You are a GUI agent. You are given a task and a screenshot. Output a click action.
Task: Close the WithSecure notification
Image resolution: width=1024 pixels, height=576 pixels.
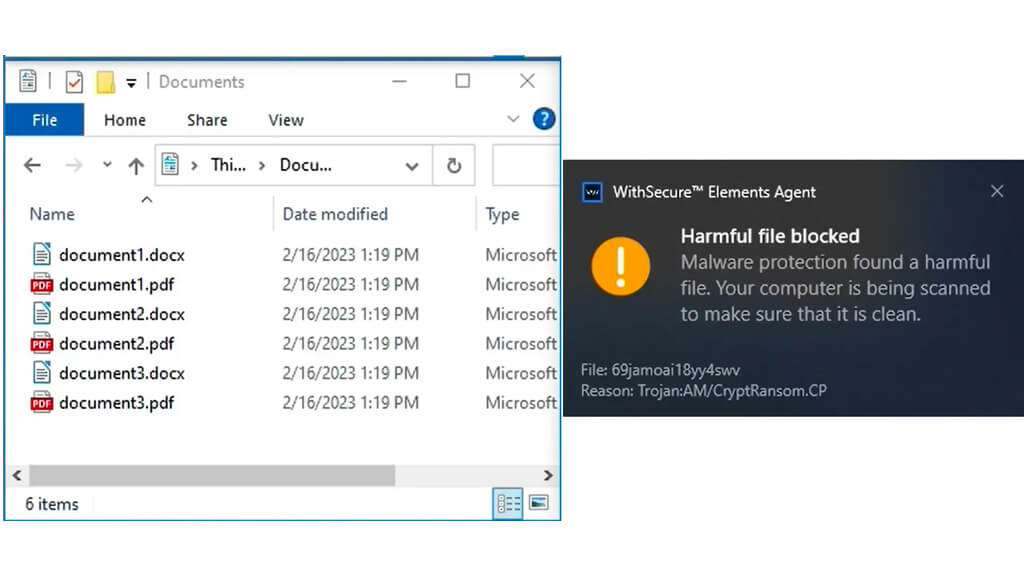(x=997, y=191)
